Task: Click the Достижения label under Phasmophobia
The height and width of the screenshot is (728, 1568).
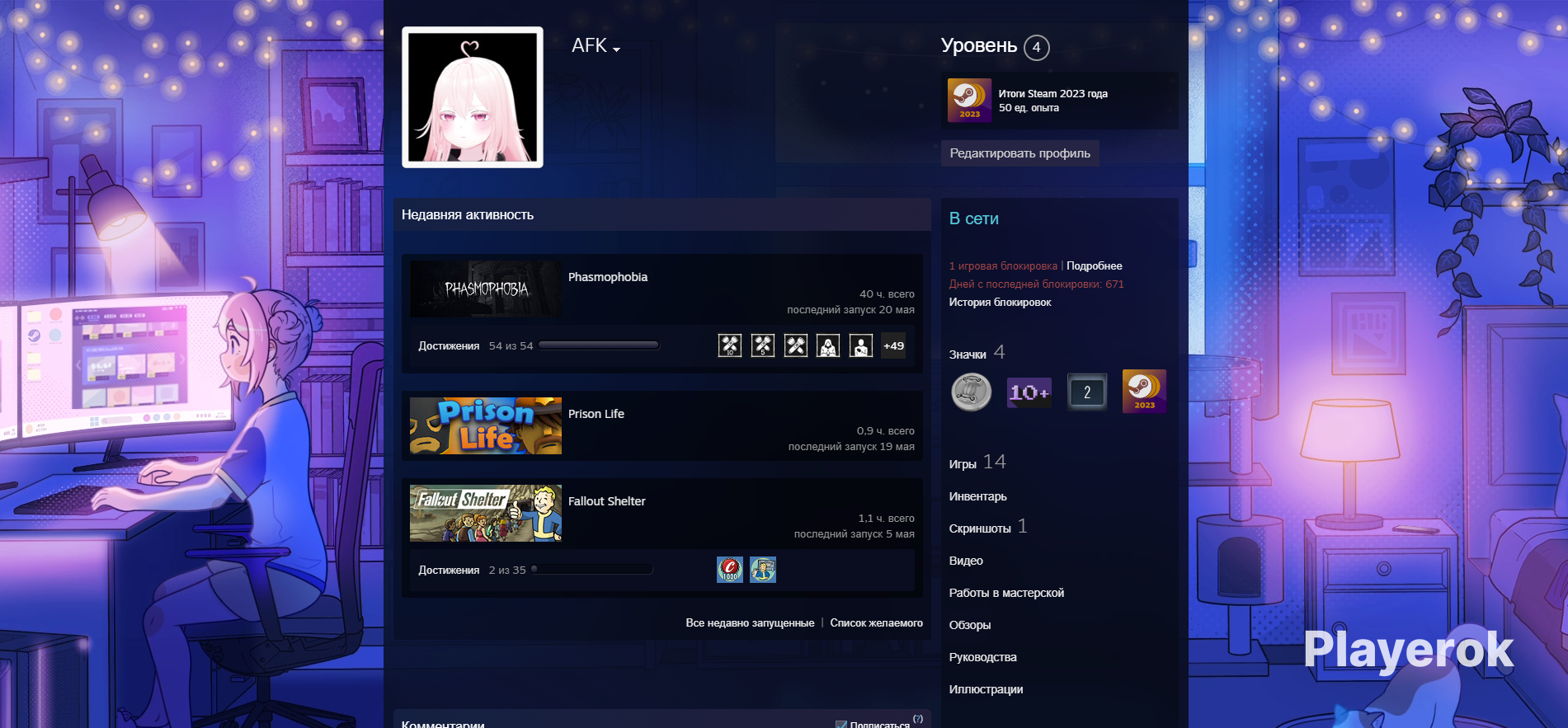Action: (449, 346)
